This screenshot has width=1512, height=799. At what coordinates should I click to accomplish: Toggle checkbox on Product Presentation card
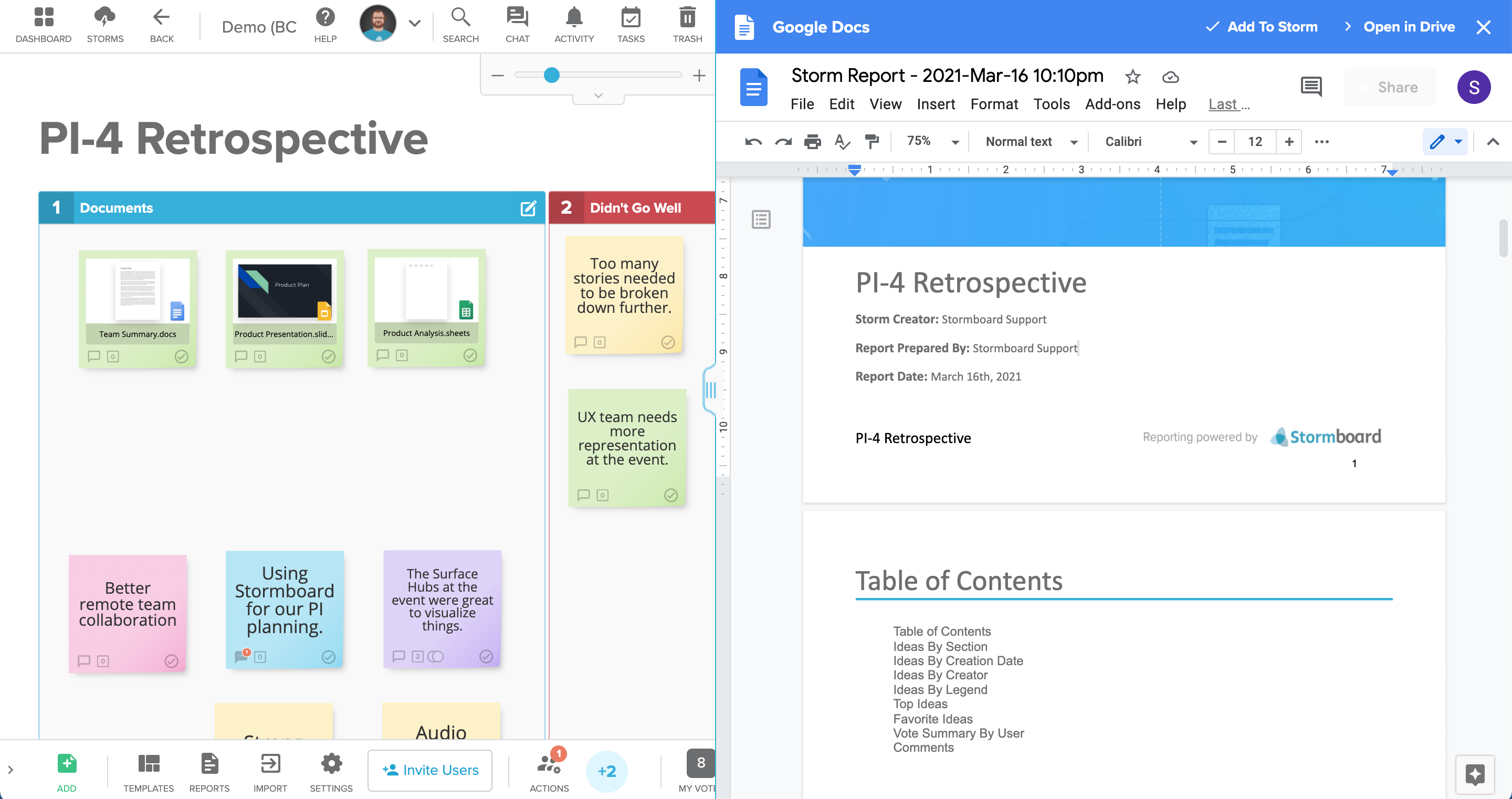(x=327, y=356)
